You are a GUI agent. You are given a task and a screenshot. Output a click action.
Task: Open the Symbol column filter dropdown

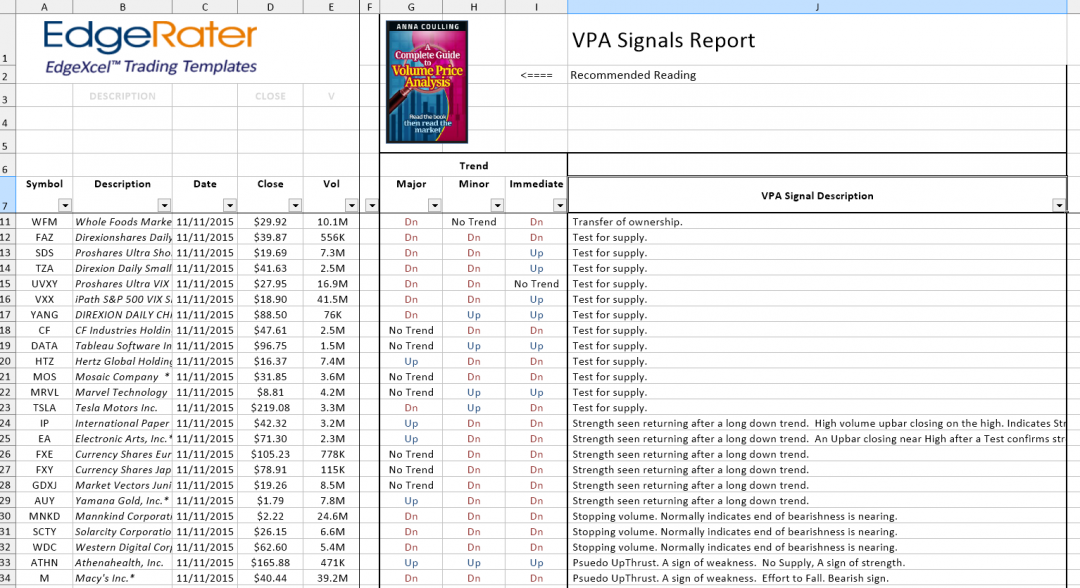click(65, 204)
